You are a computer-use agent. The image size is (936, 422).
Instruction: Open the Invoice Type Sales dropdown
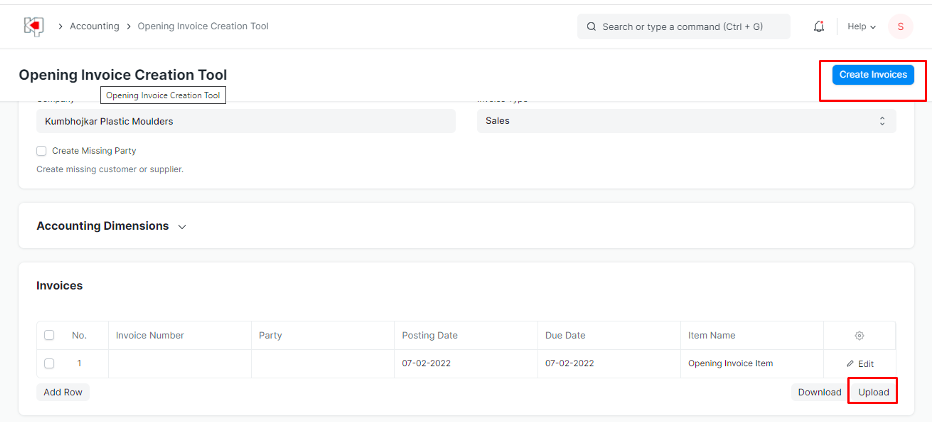click(x=686, y=121)
